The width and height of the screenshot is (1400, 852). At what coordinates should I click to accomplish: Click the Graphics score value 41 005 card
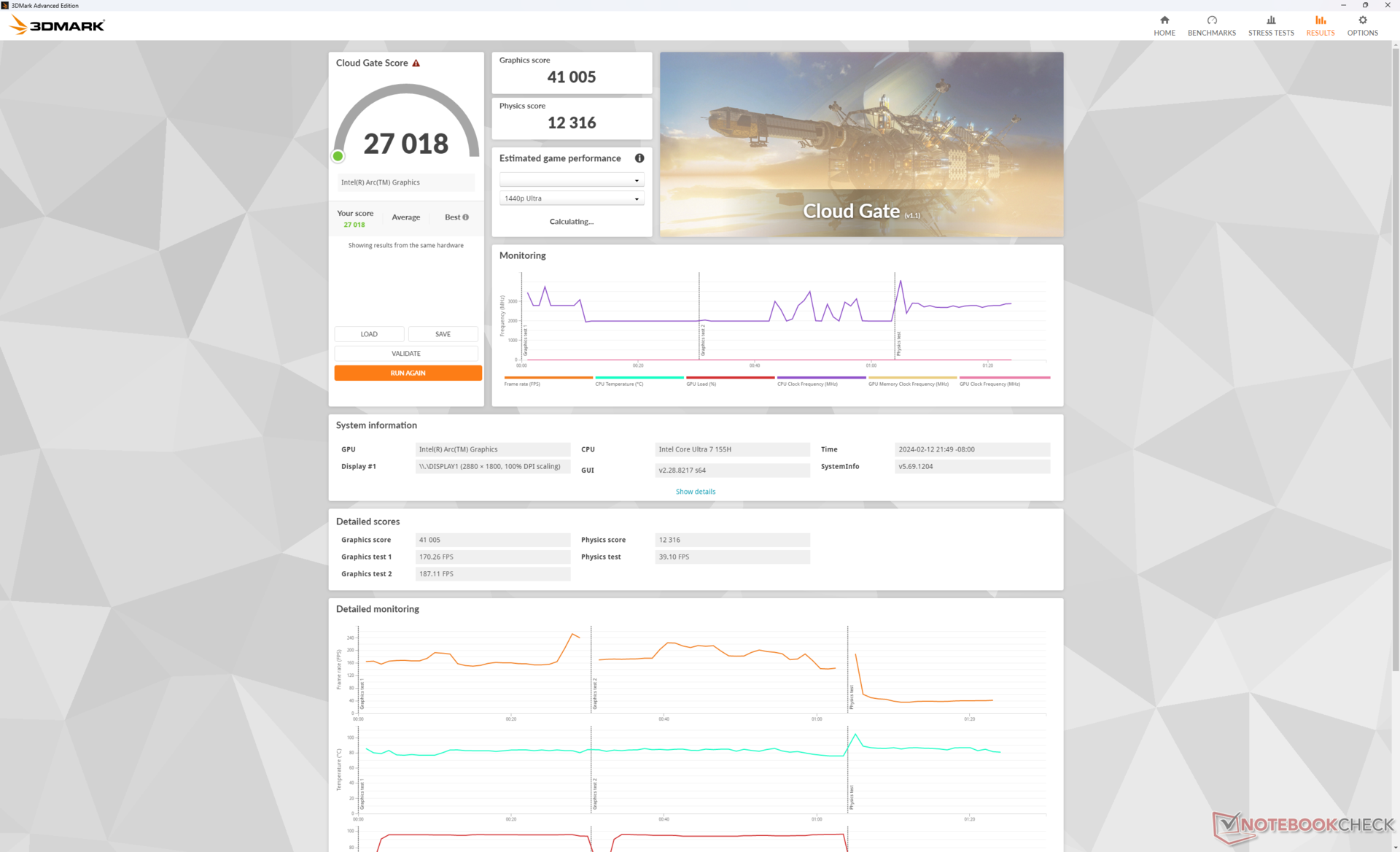tap(572, 73)
